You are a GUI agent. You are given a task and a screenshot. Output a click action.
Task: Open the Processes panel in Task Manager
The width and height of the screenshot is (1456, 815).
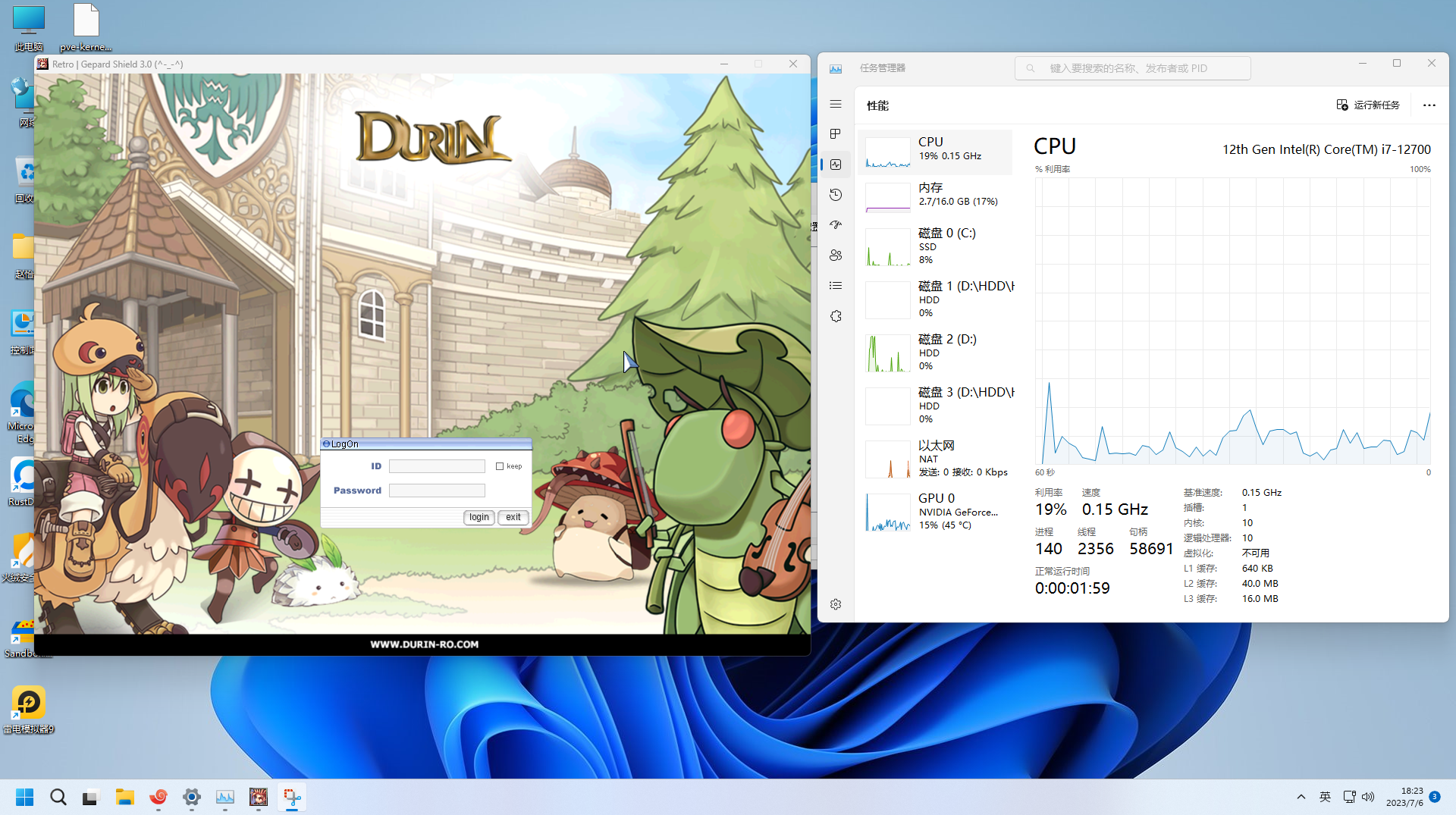[835, 134]
